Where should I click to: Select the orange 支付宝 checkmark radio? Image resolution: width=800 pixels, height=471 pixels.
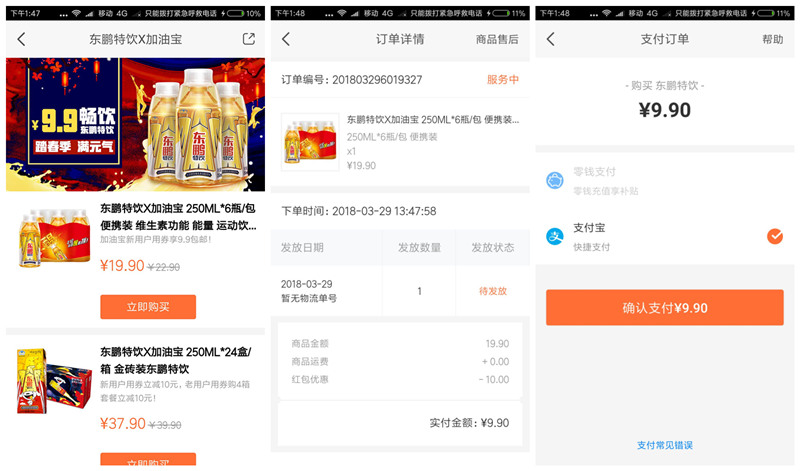[x=774, y=236]
